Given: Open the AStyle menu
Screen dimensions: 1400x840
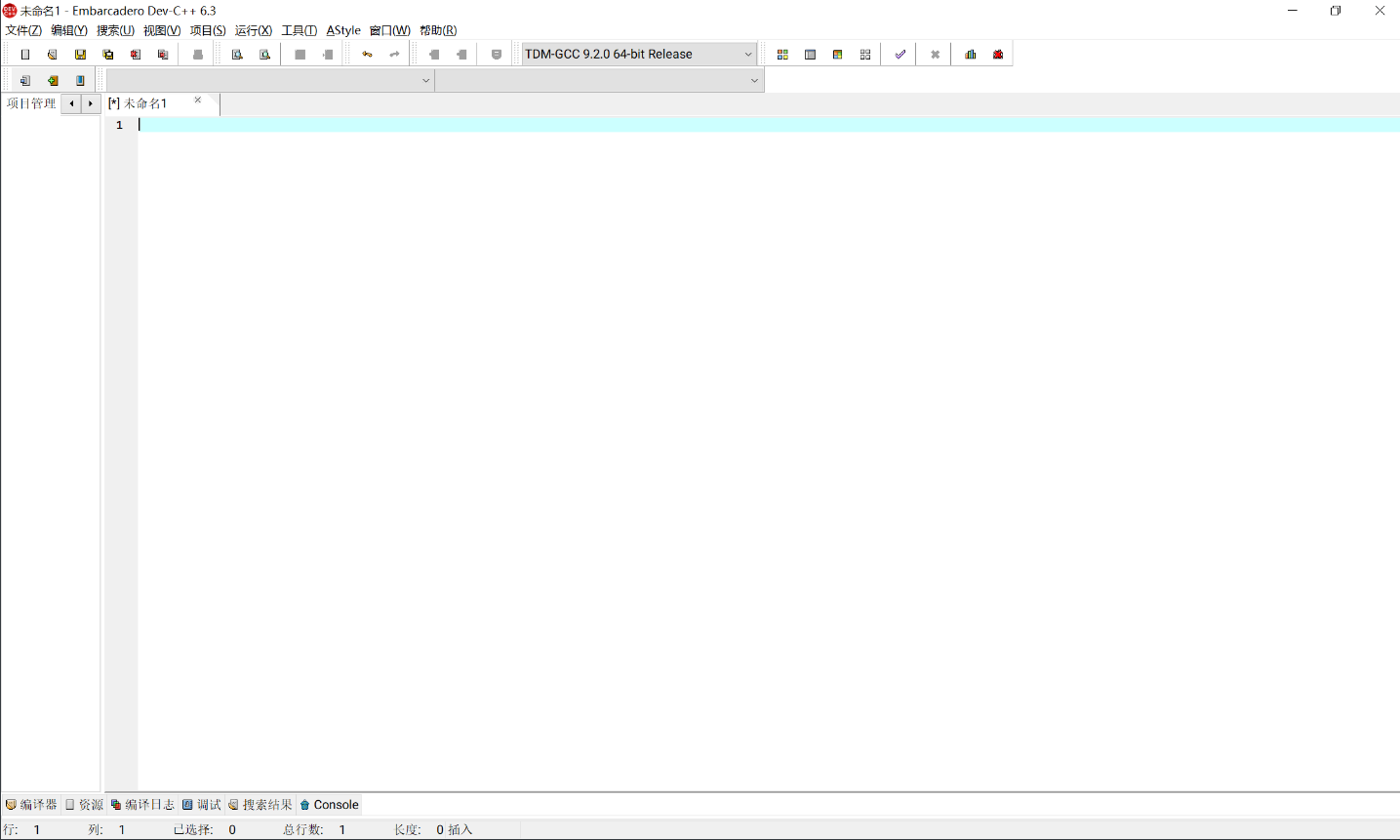Looking at the screenshot, I should coord(342,30).
